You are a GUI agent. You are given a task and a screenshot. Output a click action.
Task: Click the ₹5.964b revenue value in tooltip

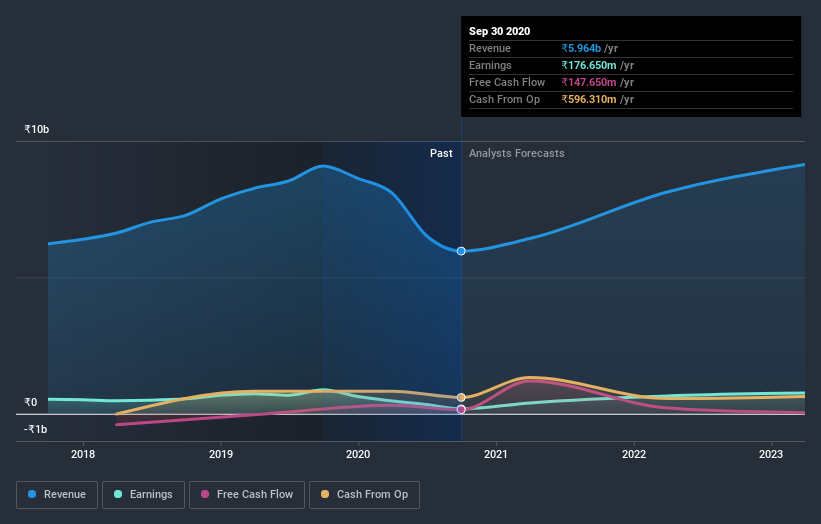coord(581,48)
